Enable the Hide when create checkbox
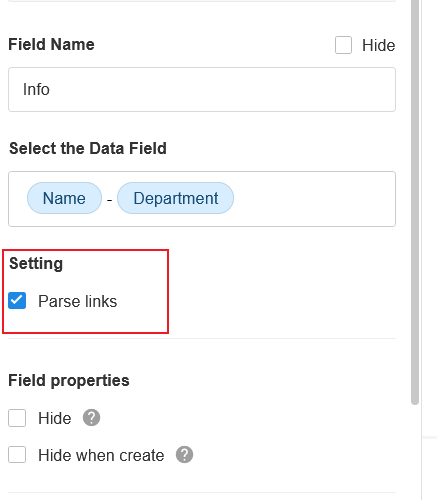Screen dimensions: 437x500 click(17, 455)
